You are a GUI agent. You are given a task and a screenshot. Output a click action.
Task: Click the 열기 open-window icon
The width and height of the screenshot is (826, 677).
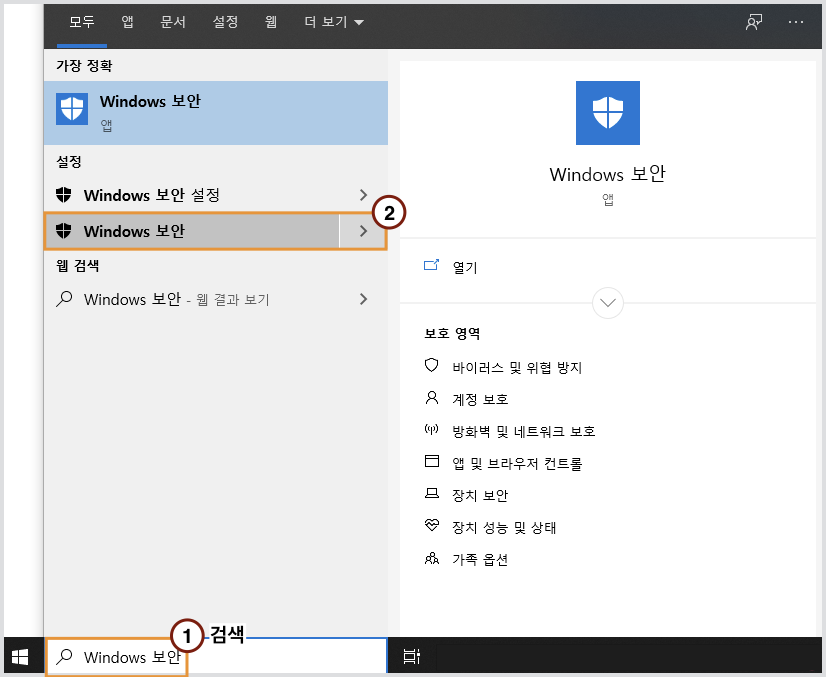(431, 265)
